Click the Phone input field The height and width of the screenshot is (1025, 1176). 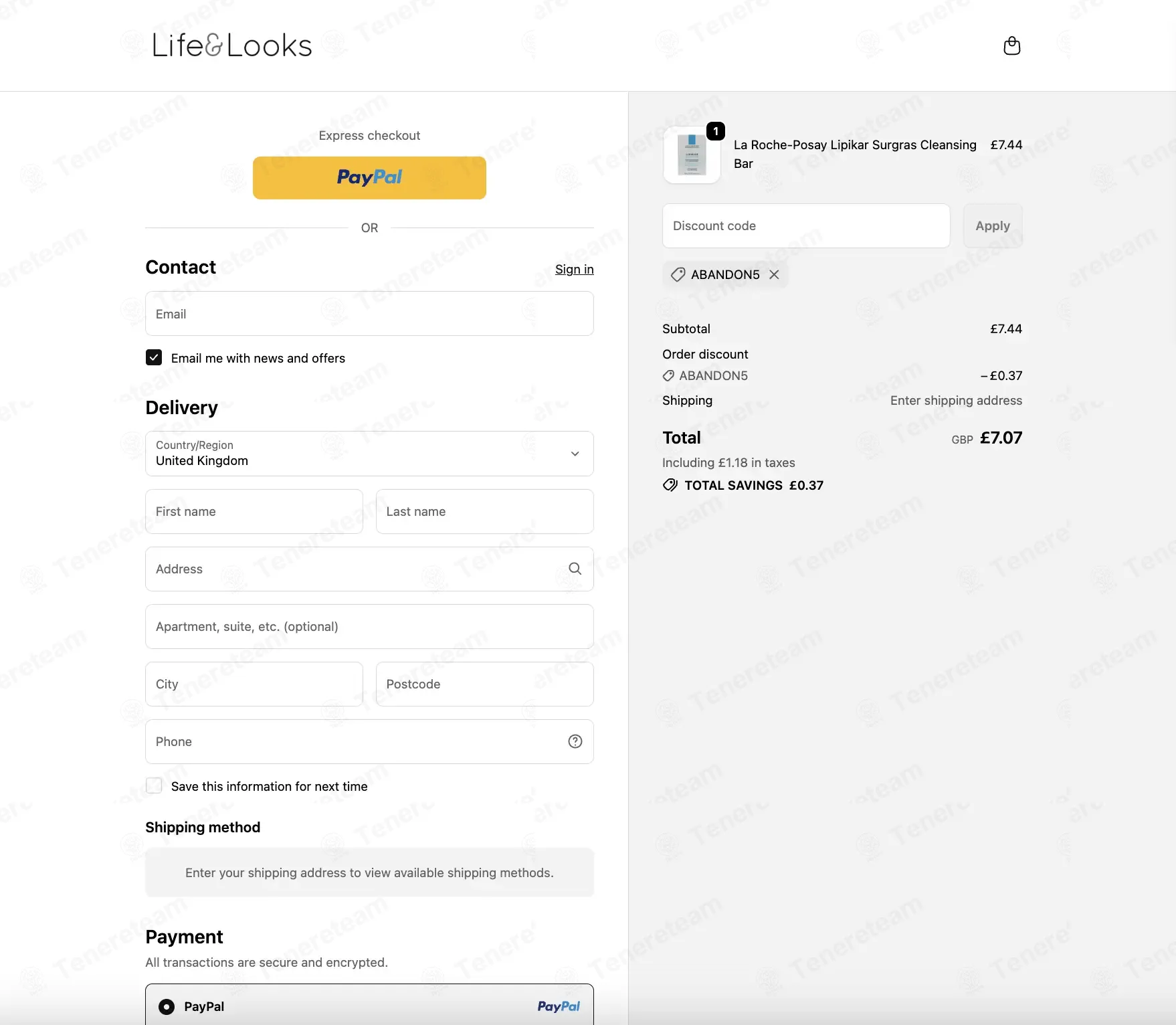[x=369, y=741]
